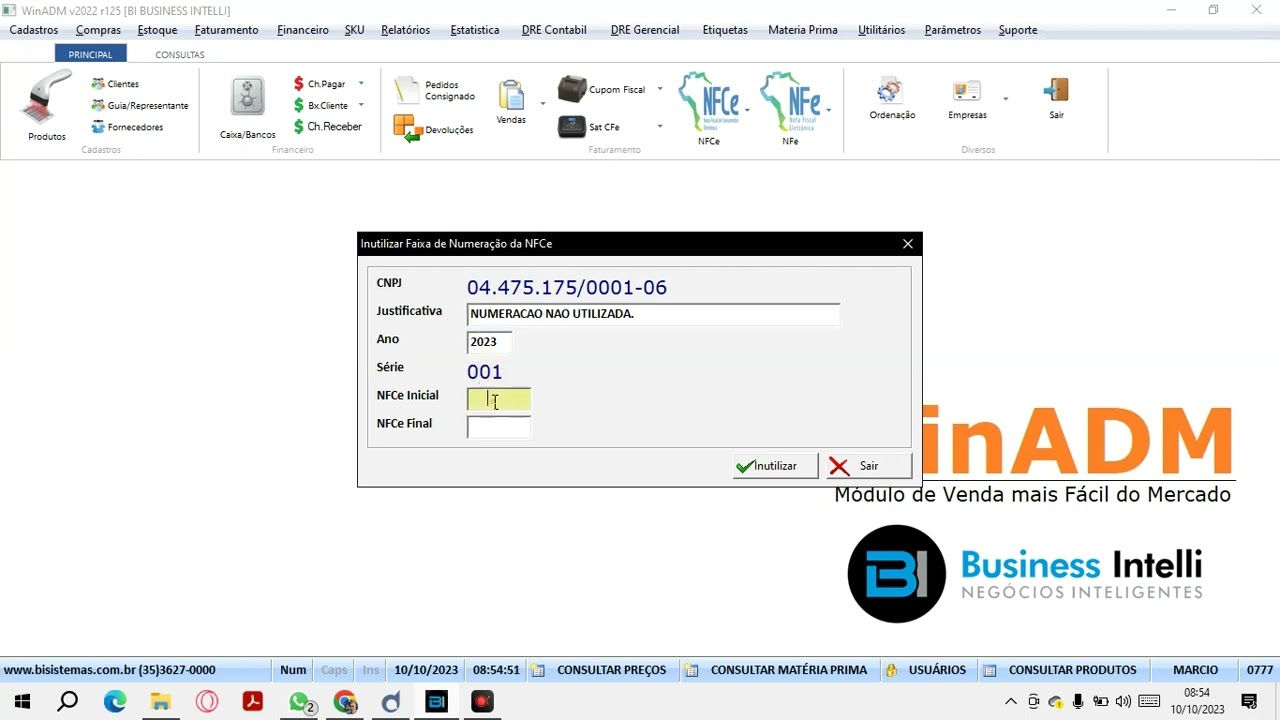The height and width of the screenshot is (720, 1280).
Task: Open the Utilitários menu
Action: [881, 30]
